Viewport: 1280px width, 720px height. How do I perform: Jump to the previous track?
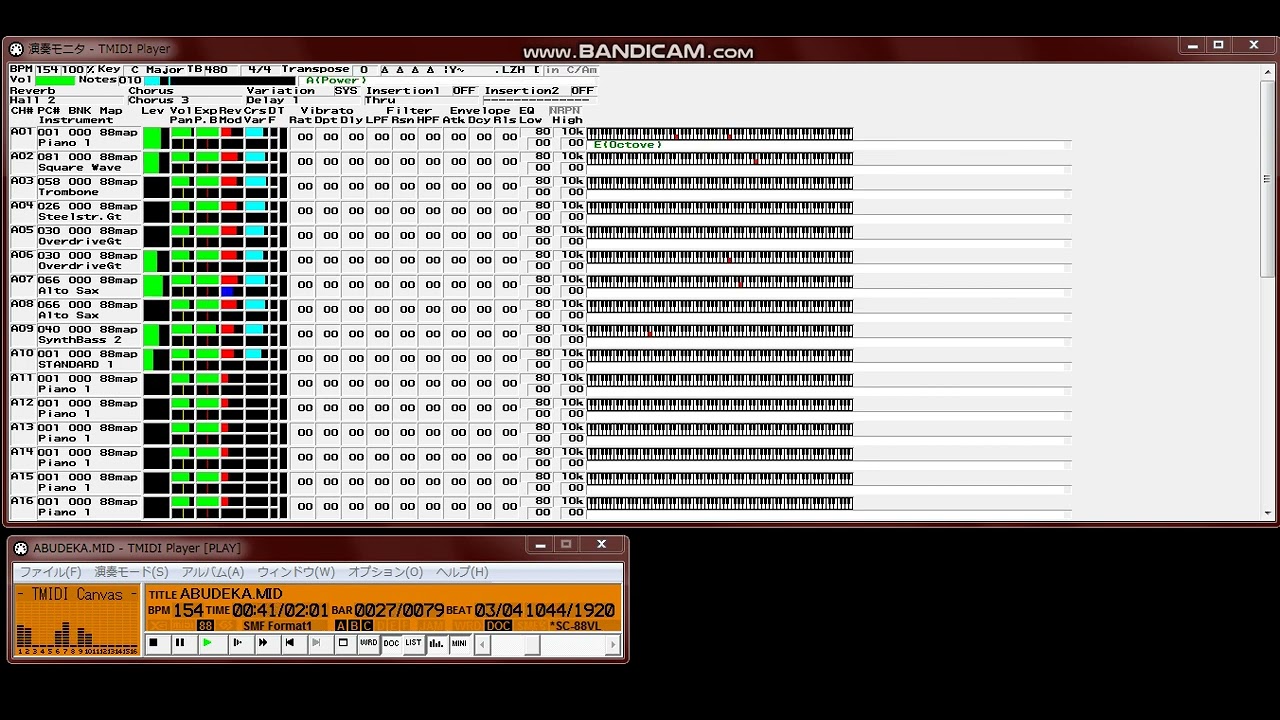(289, 643)
